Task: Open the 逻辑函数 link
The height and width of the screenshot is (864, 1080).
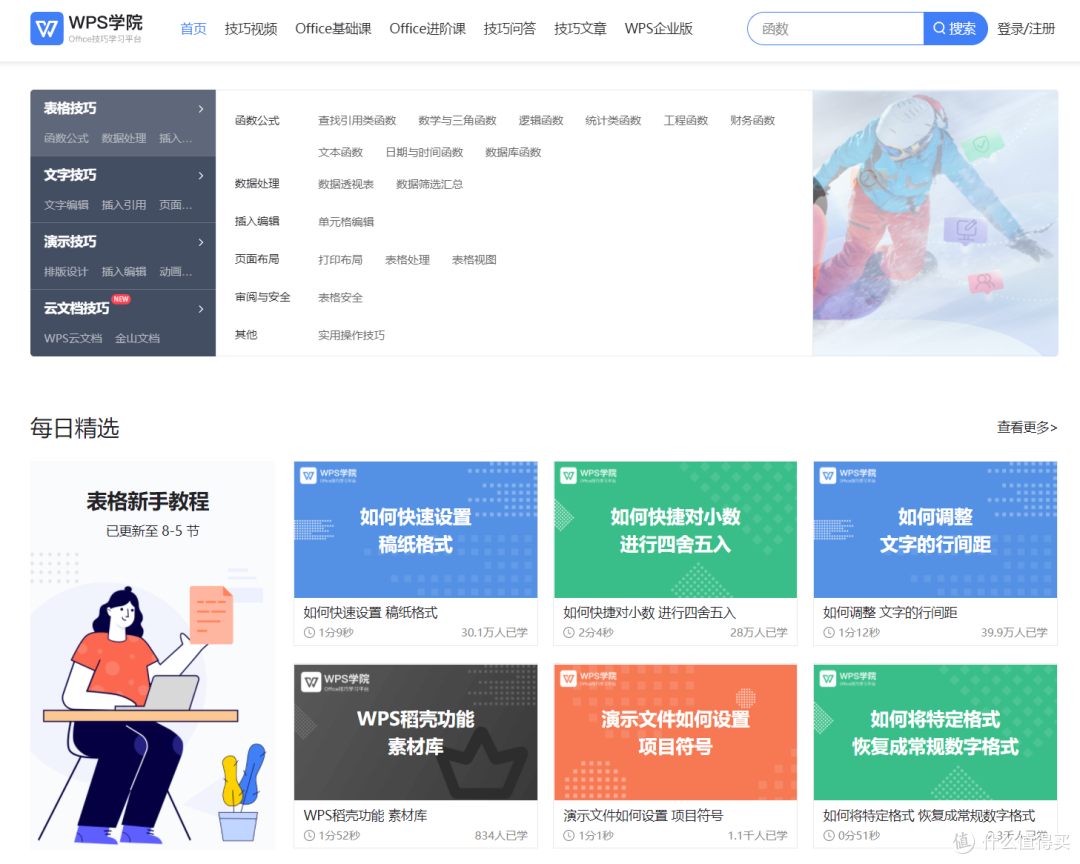Action: pos(541,121)
